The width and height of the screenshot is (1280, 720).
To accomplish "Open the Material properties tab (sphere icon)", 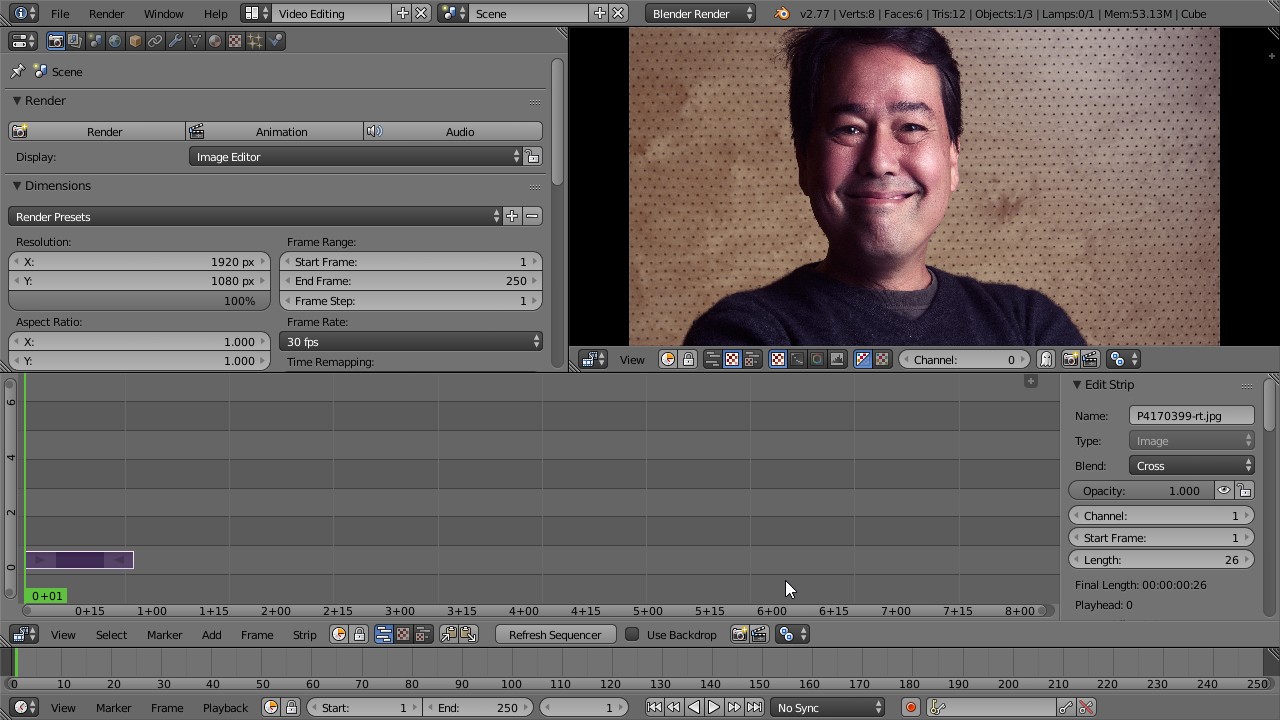I will [215, 41].
